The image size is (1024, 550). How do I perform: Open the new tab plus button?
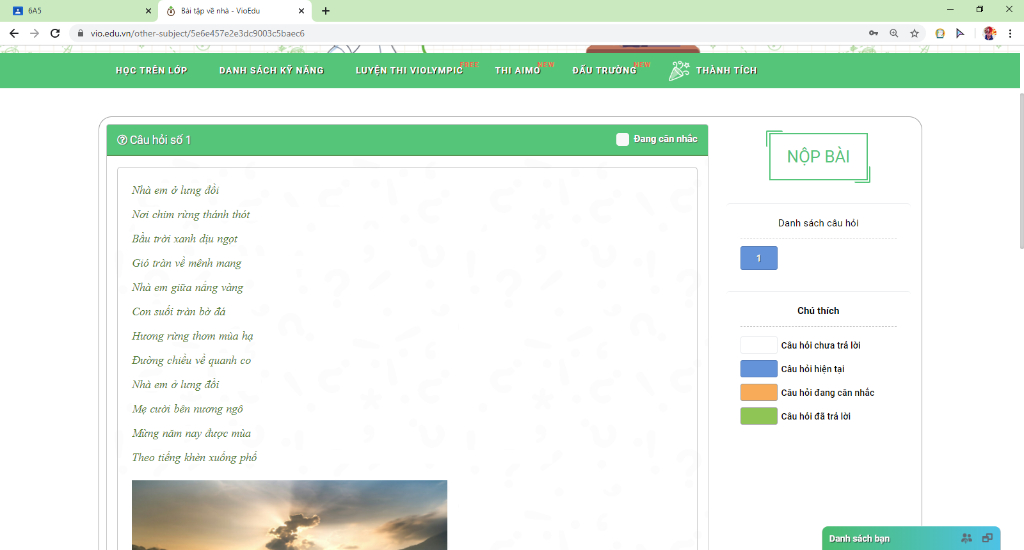pyautogui.click(x=325, y=10)
